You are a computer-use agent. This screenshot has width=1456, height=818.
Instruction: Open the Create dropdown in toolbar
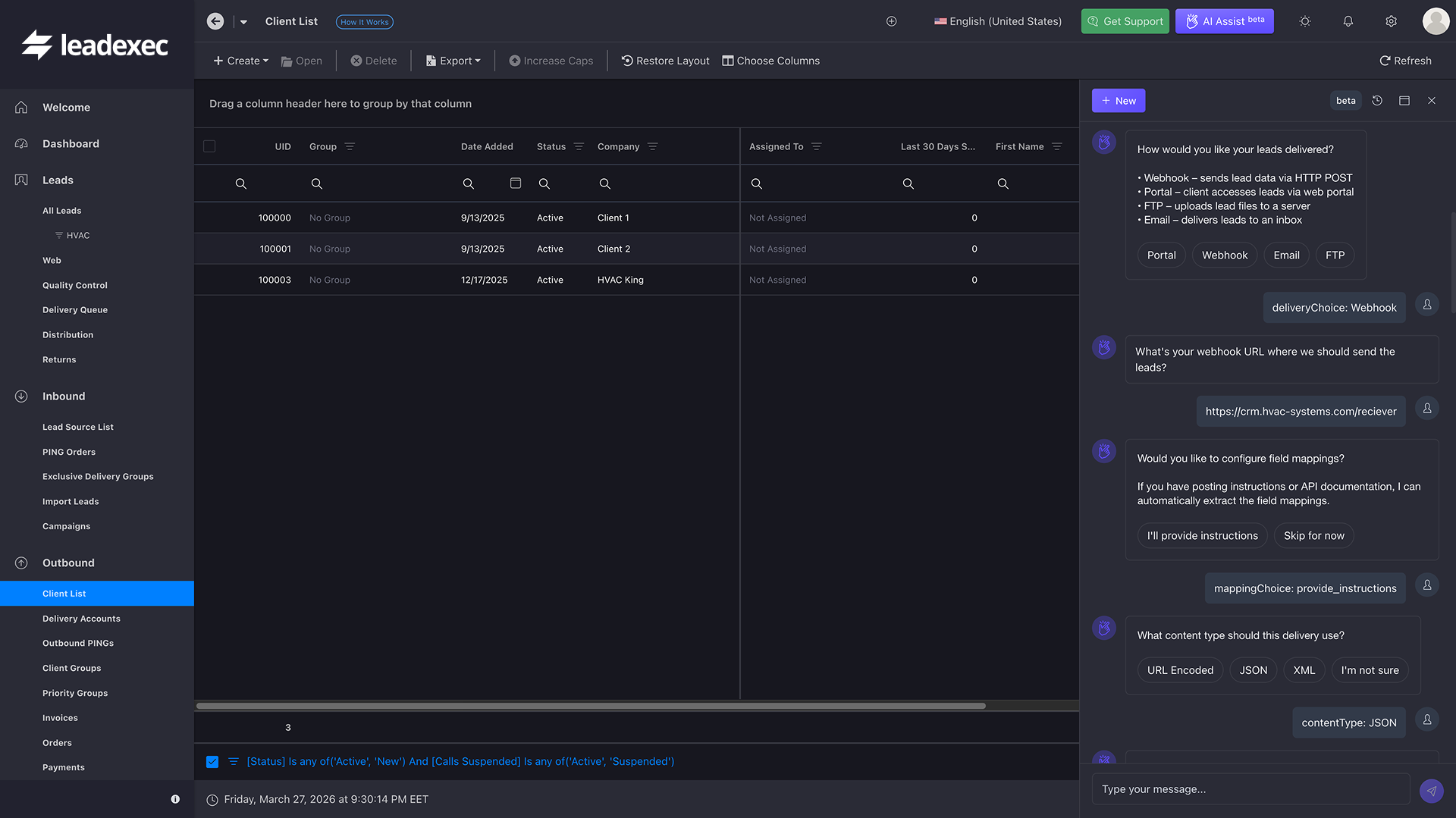point(240,61)
